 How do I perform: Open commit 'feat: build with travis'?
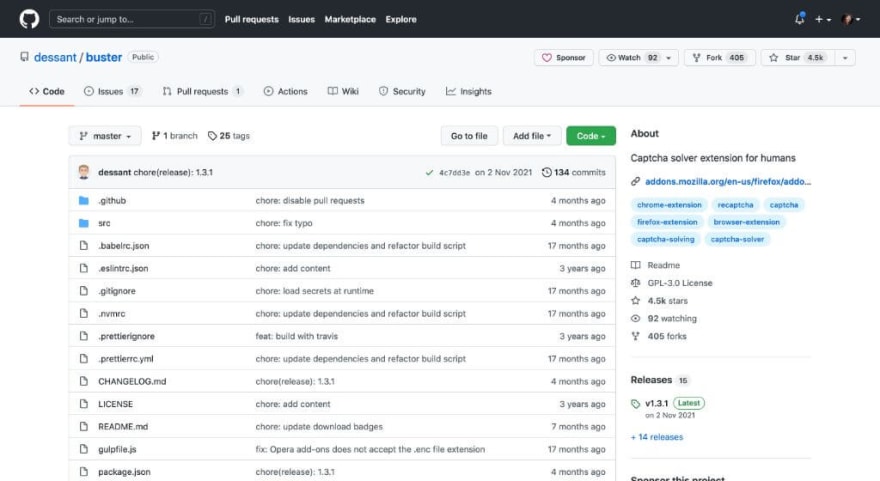click(297, 336)
